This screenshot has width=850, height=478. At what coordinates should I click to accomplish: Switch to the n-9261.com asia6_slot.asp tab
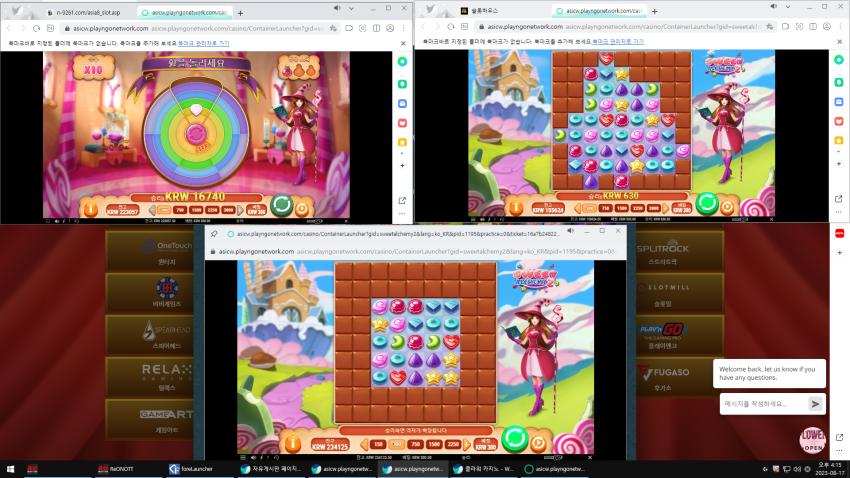88,12
